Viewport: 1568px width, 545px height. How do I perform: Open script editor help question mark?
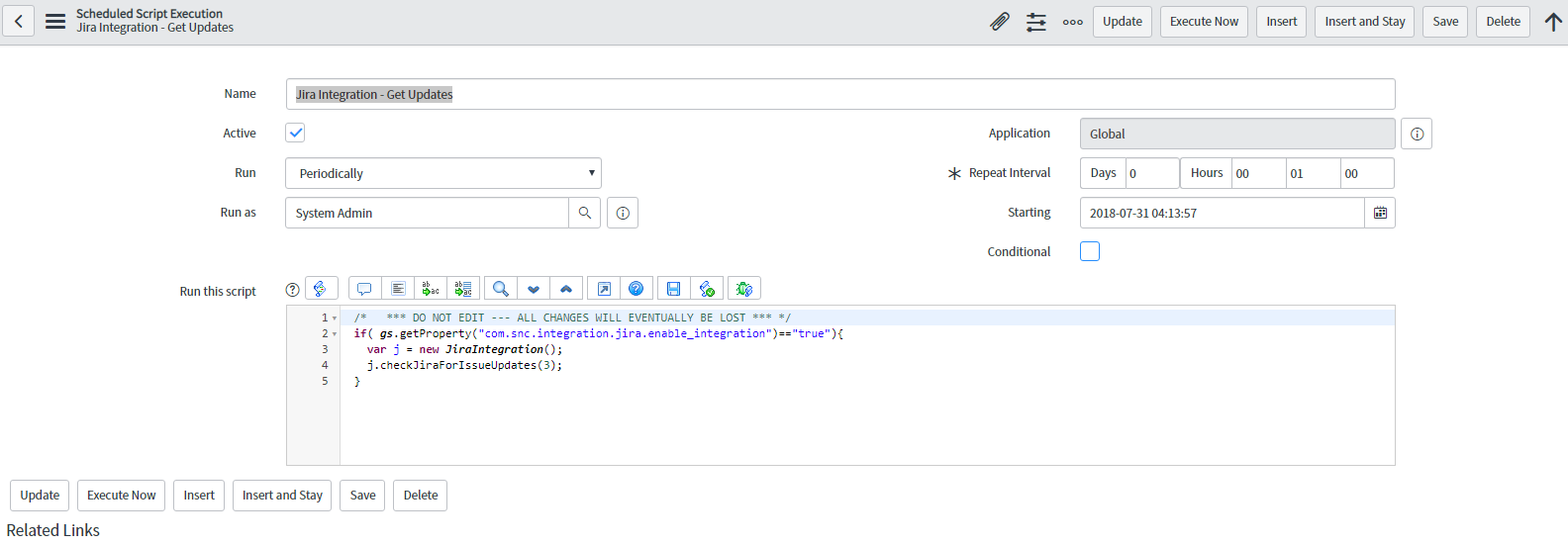[292, 290]
